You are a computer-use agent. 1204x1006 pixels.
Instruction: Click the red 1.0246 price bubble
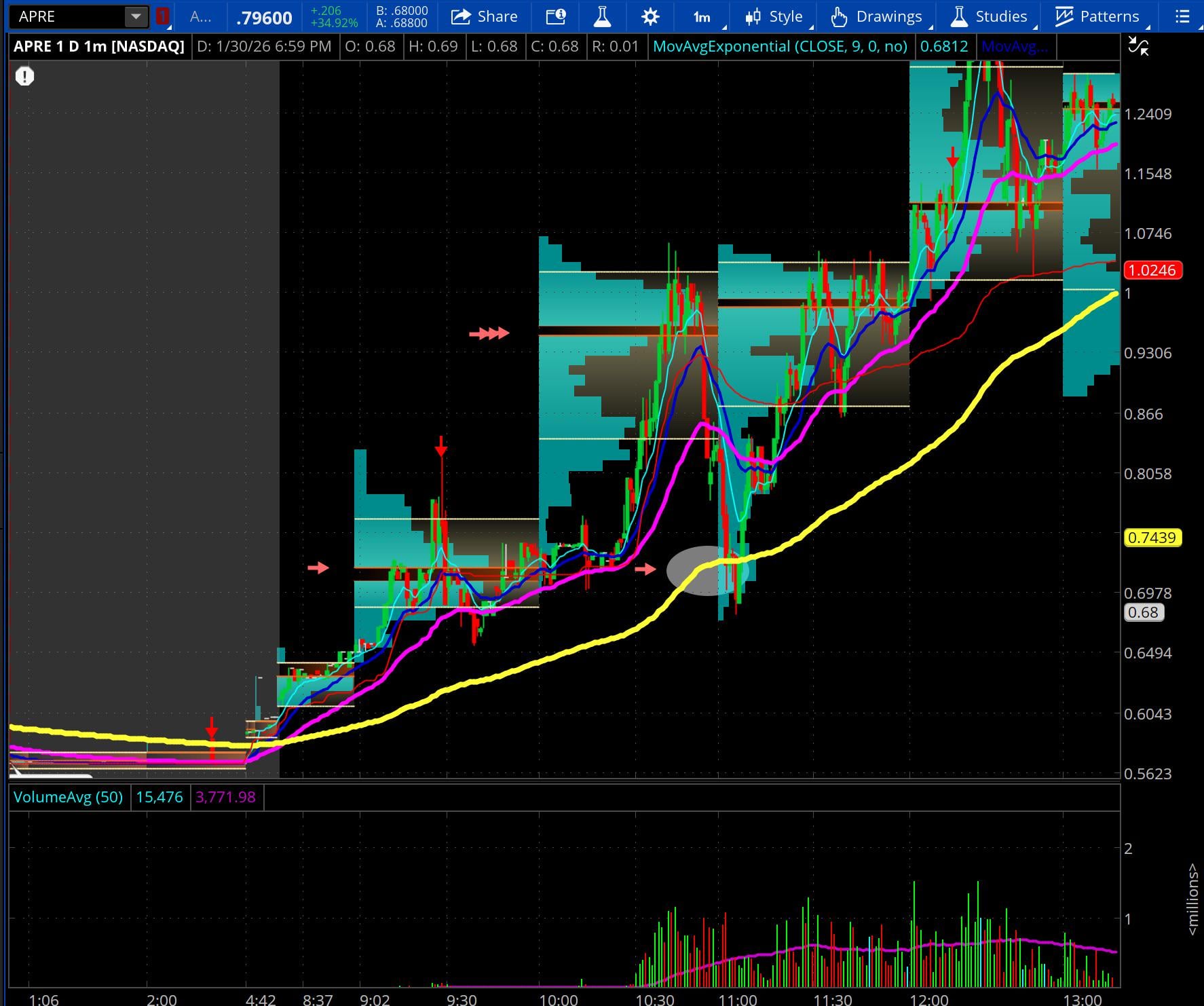1153,270
